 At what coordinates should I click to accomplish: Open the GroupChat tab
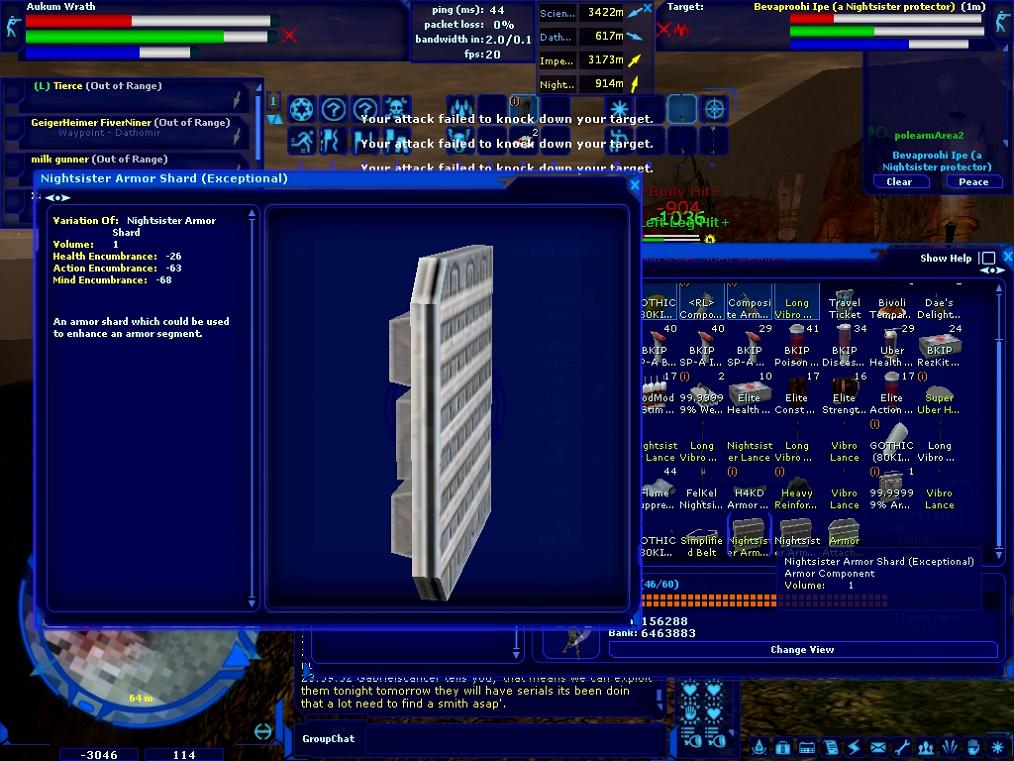click(x=329, y=738)
